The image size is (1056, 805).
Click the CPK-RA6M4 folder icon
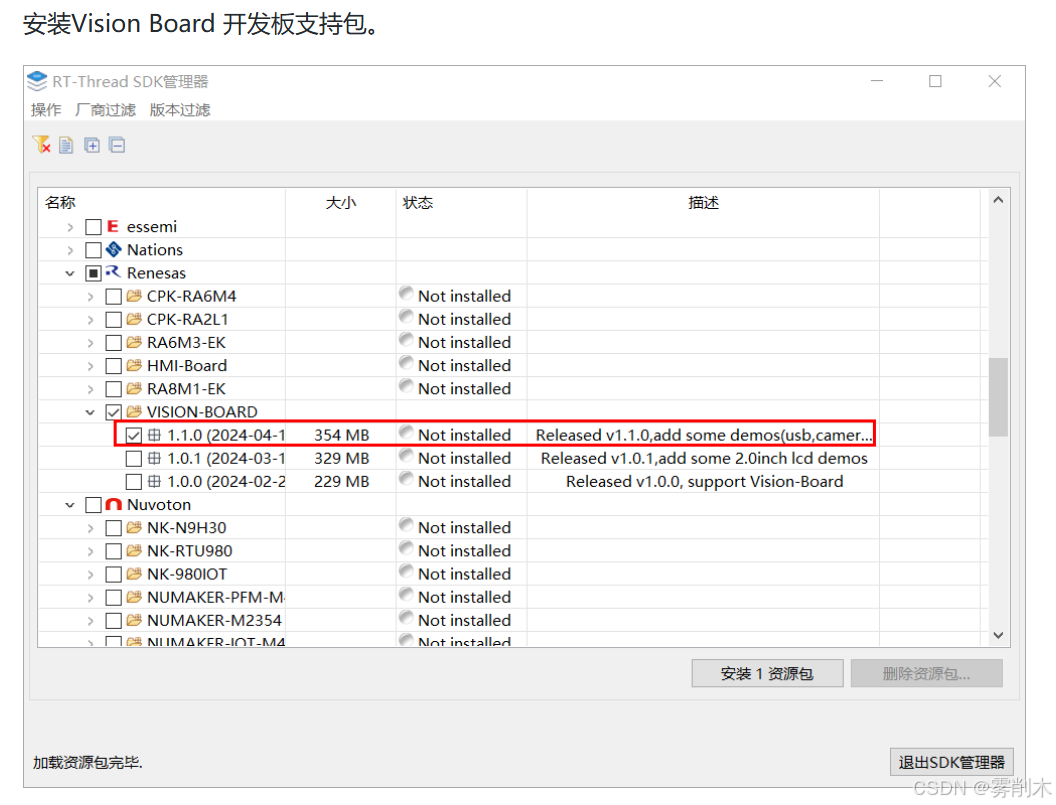(x=134, y=296)
